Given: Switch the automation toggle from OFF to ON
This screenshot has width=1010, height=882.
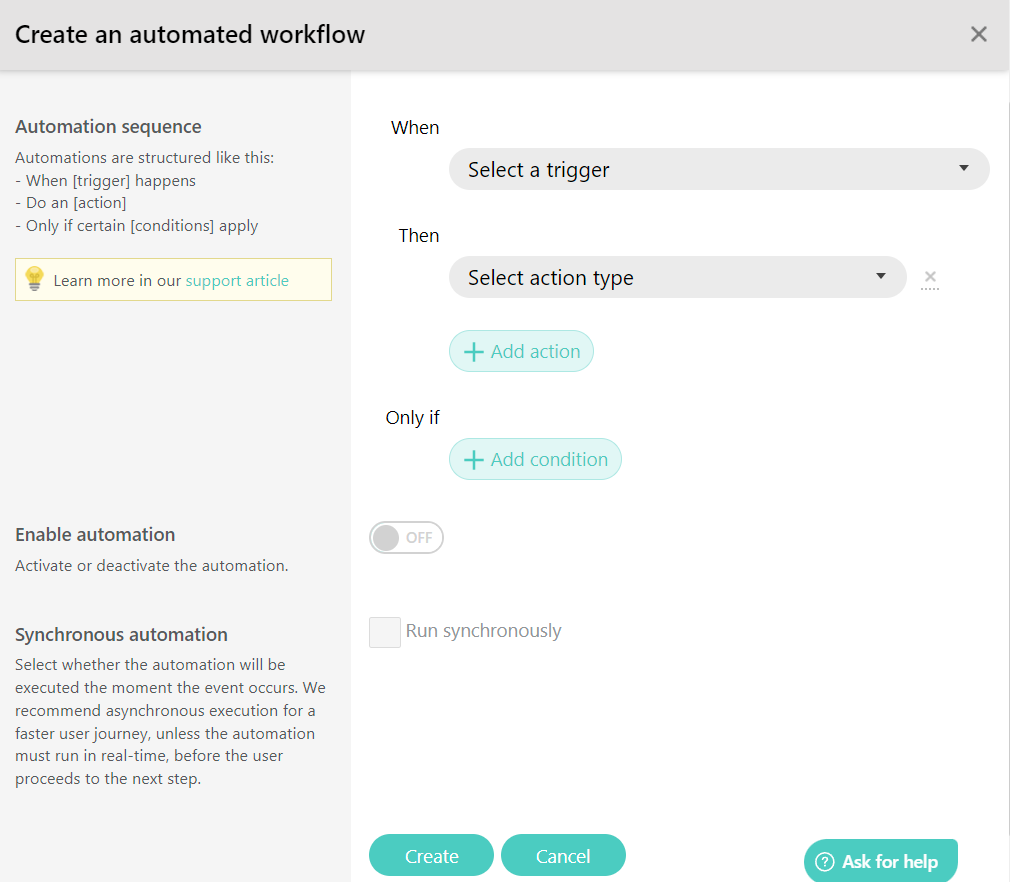Looking at the screenshot, I should tap(406, 537).
